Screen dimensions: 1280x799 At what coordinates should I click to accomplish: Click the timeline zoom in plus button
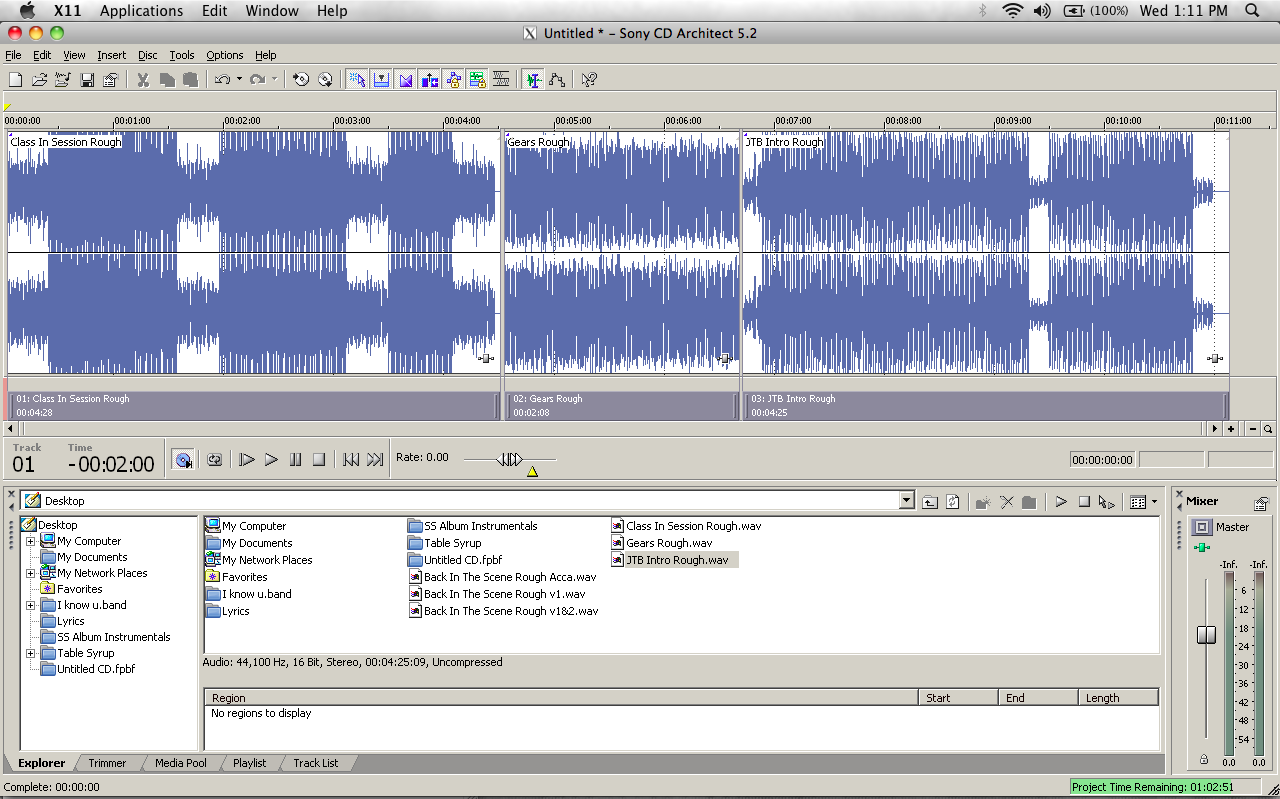click(x=1231, y=429)
